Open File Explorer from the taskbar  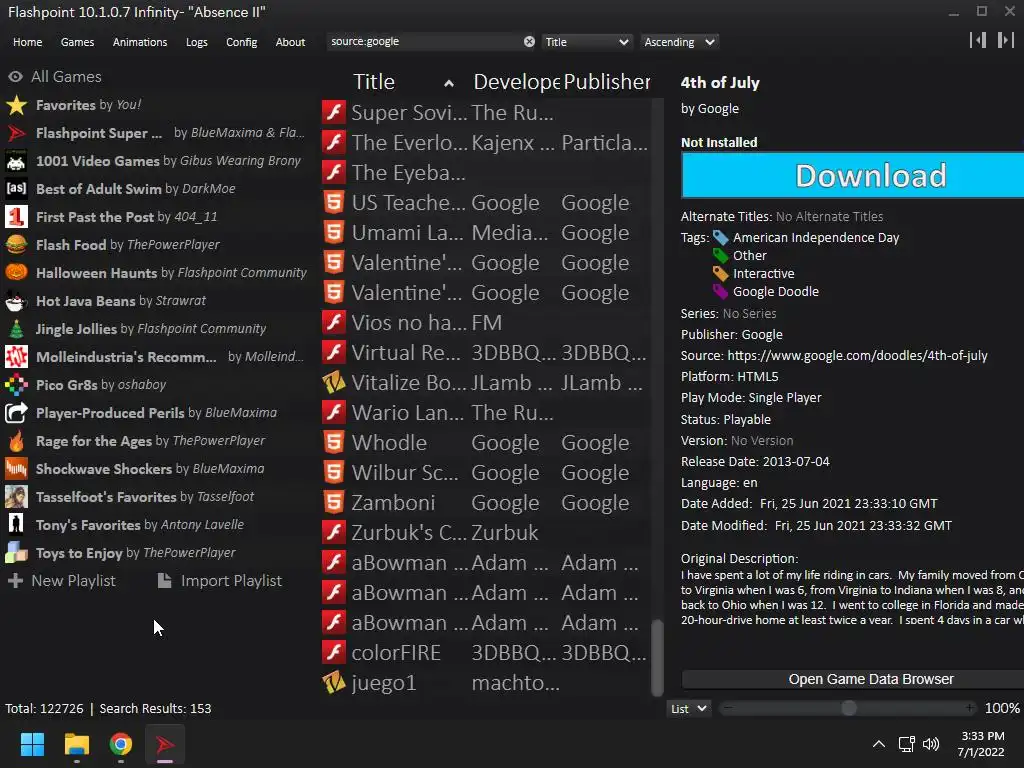[76, 744]
